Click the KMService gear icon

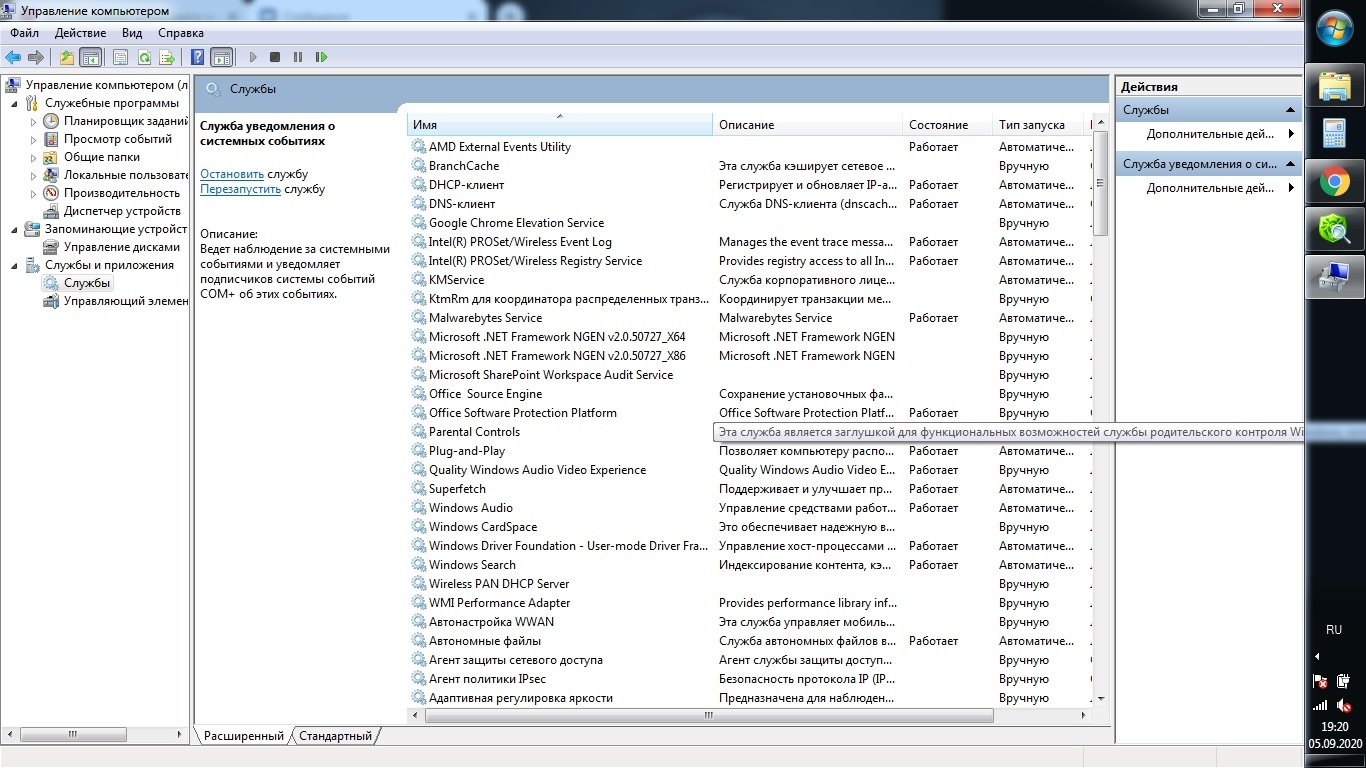coord(419,280)
